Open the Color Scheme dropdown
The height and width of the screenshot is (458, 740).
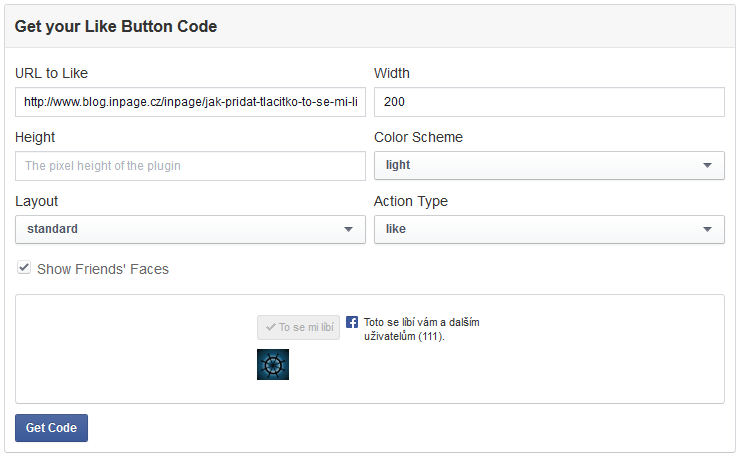point(549,165)
